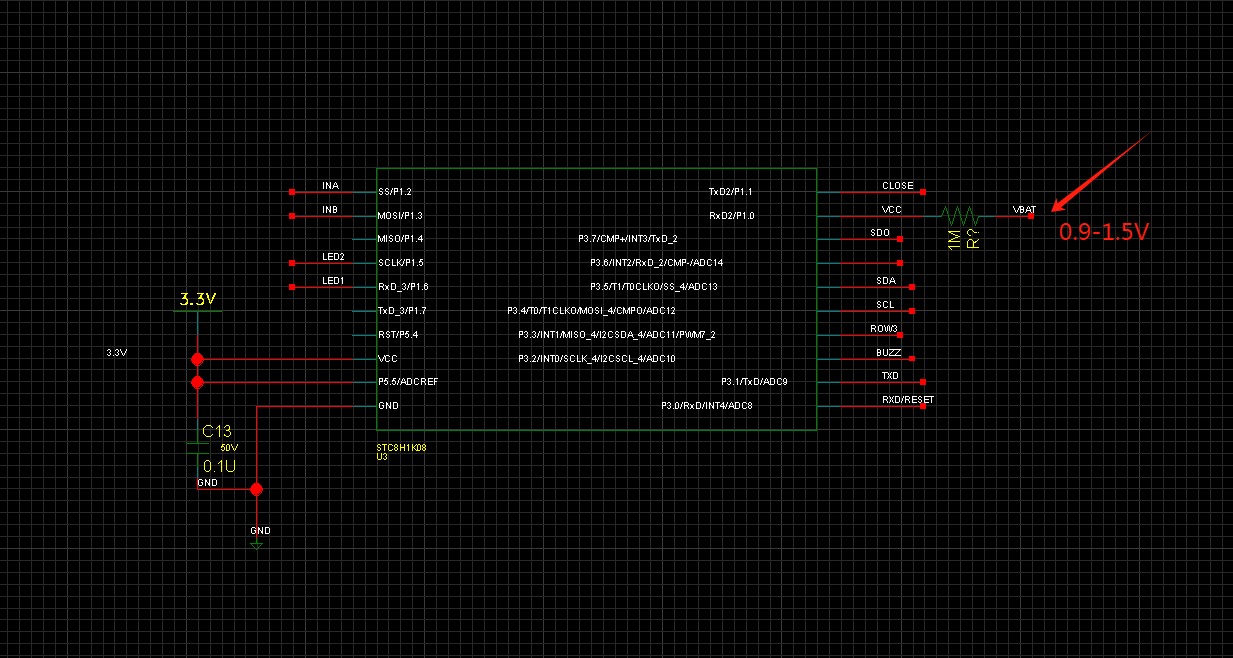The width and height of the screenshot is (1233, 658).
Task: Click the VCC pin name inside U3
Action: pyautogui.click(x=388, y=358)
